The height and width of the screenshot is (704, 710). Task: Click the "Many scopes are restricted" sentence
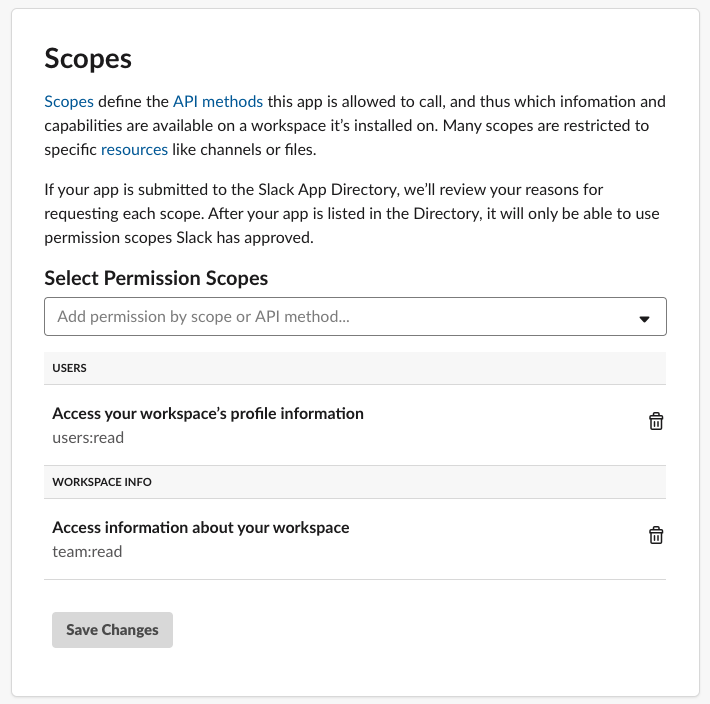click(545, 126)
